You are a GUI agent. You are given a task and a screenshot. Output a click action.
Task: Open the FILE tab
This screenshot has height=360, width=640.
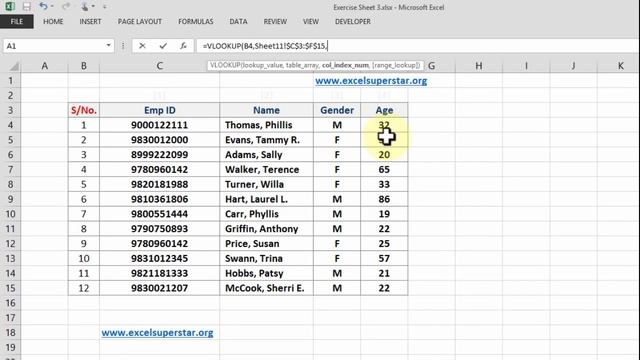click(17, 22)
